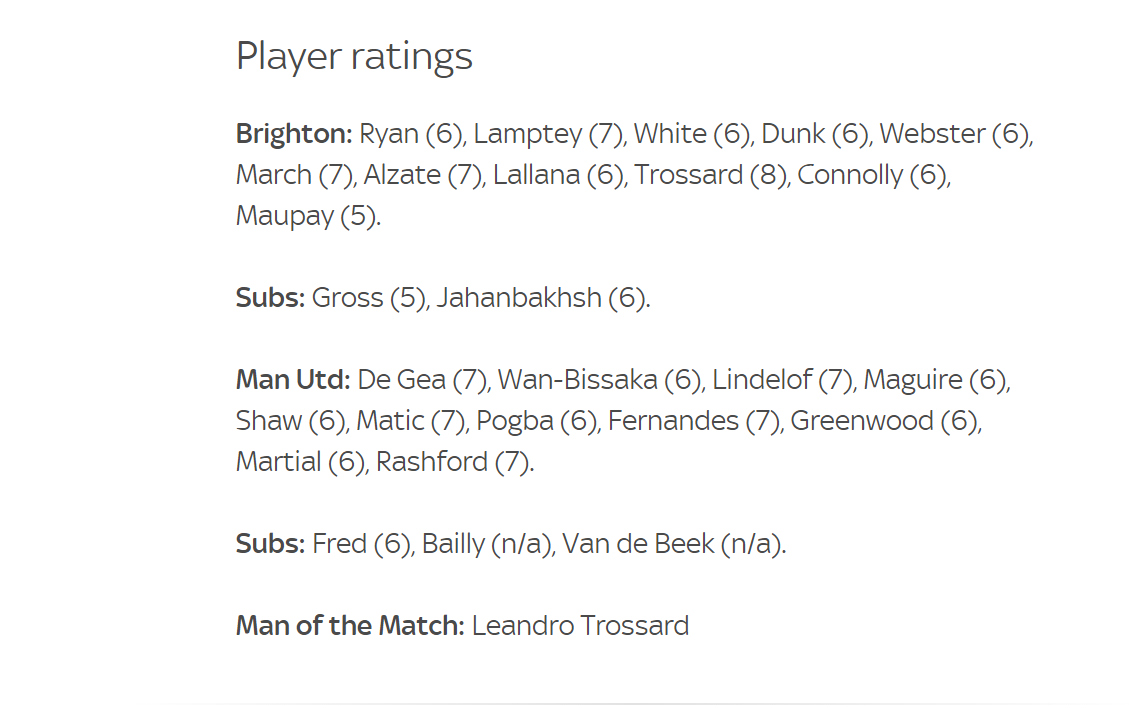
Task: Click on De Gea (7) text
Action: [x=422, y=380]
